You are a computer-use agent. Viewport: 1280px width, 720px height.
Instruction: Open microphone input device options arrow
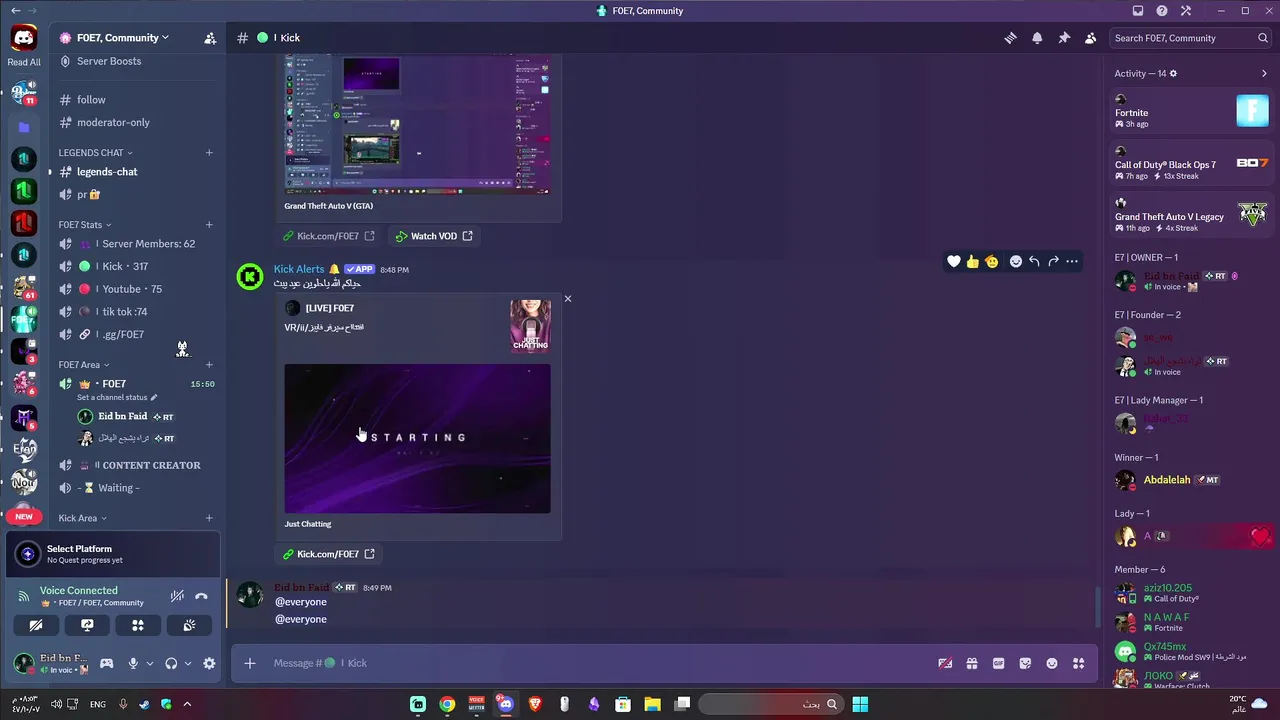tap(150, 663)
